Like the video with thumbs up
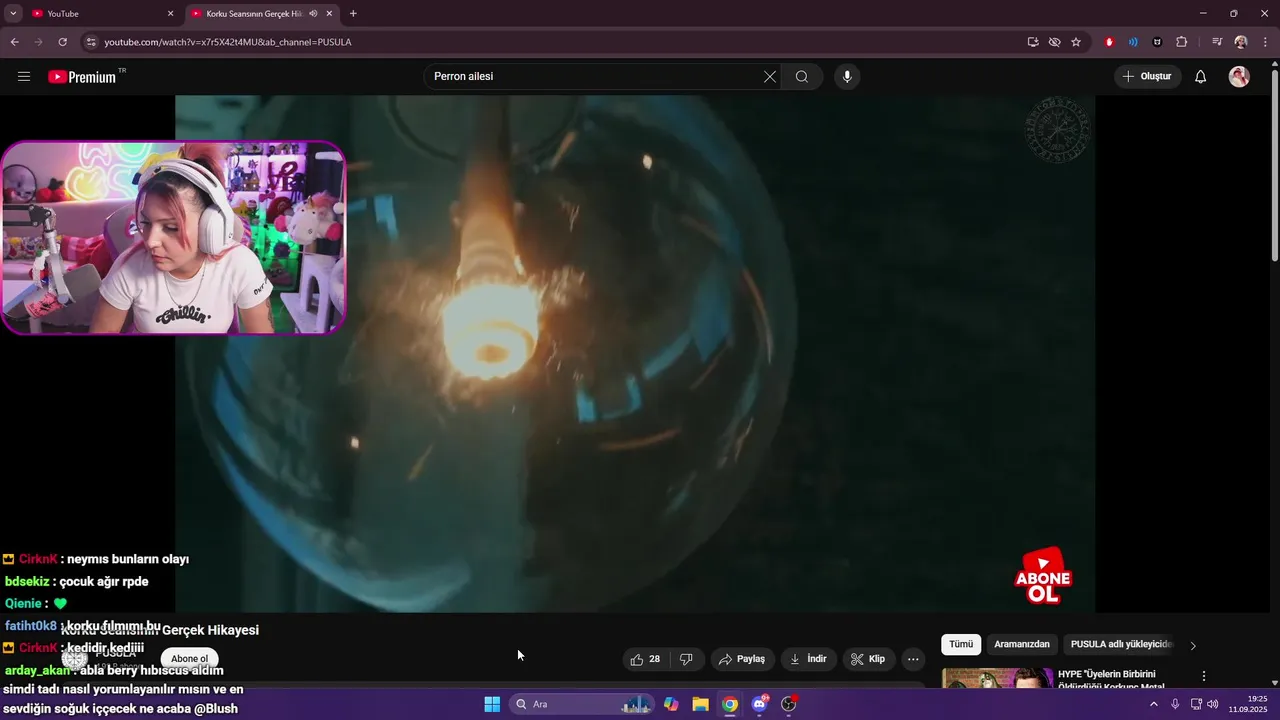 (x=645, y=659)
